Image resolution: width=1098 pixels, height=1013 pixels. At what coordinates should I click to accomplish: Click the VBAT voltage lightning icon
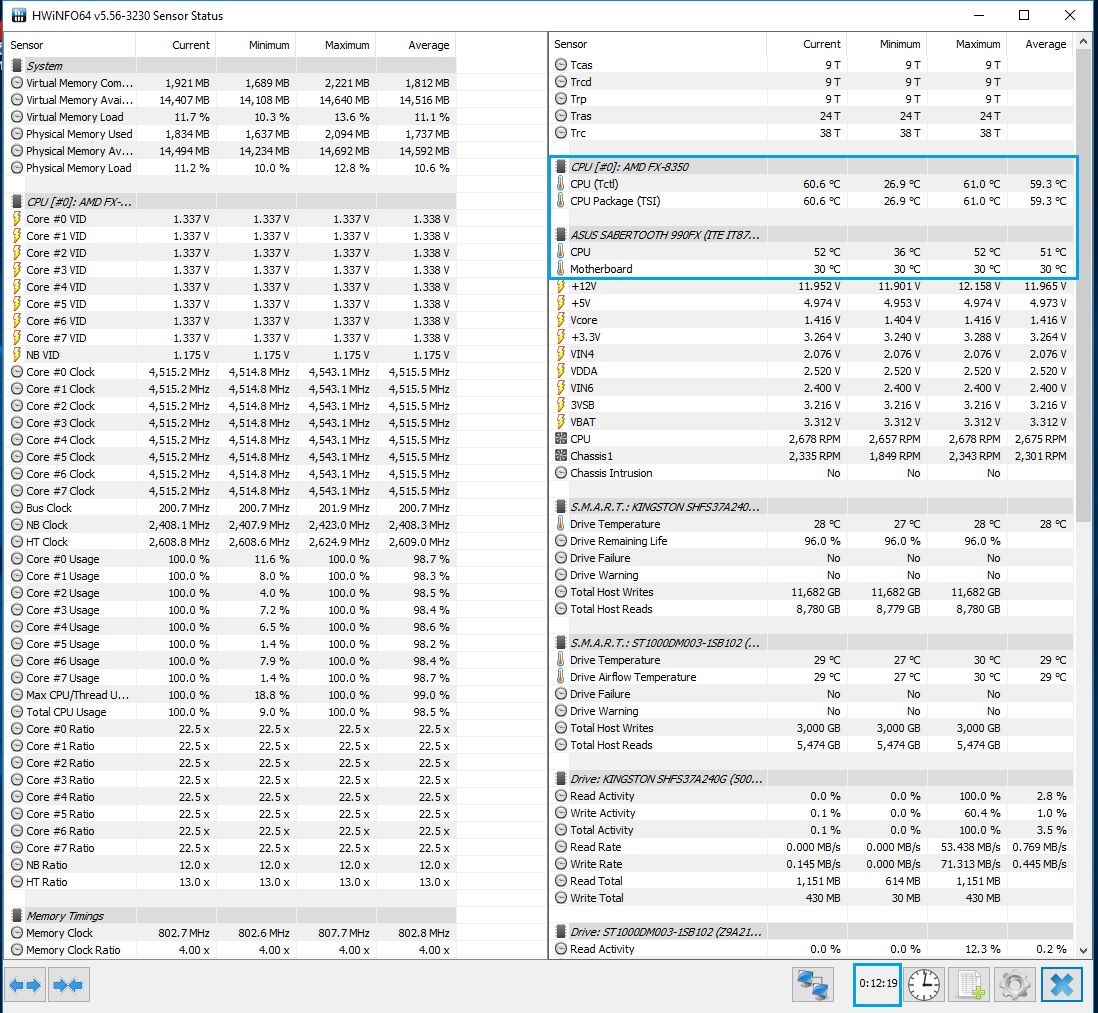pyautogui.click(x=560, y=421)
